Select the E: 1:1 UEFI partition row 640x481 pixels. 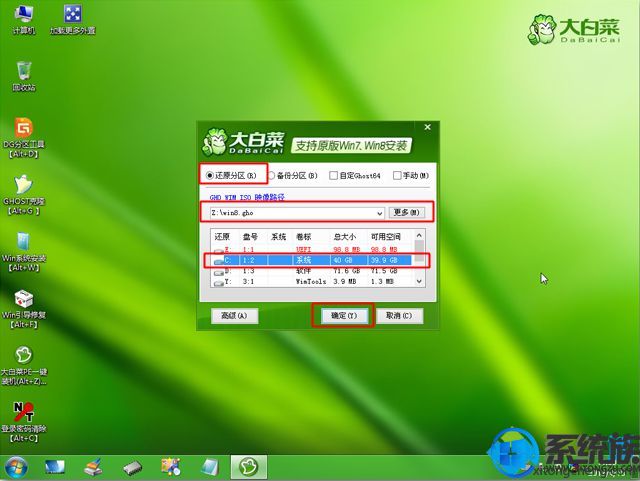[x=313, y=249]
